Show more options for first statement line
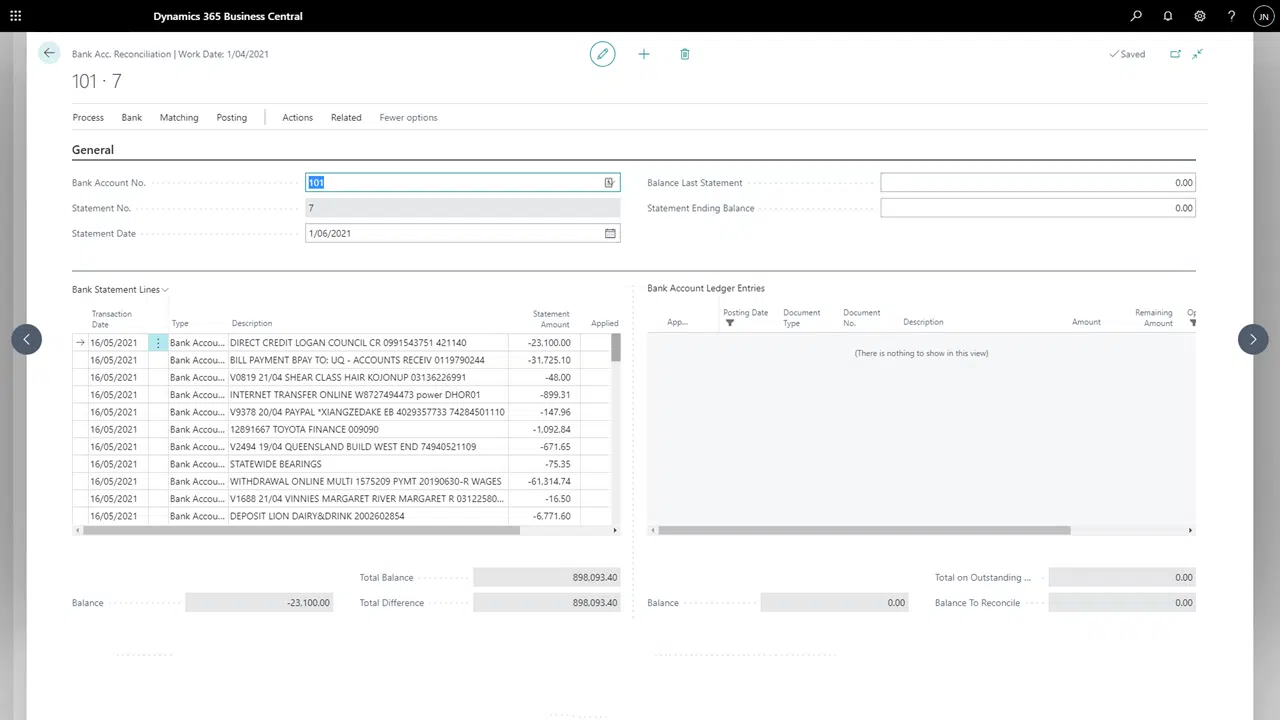 pos(158,343)
